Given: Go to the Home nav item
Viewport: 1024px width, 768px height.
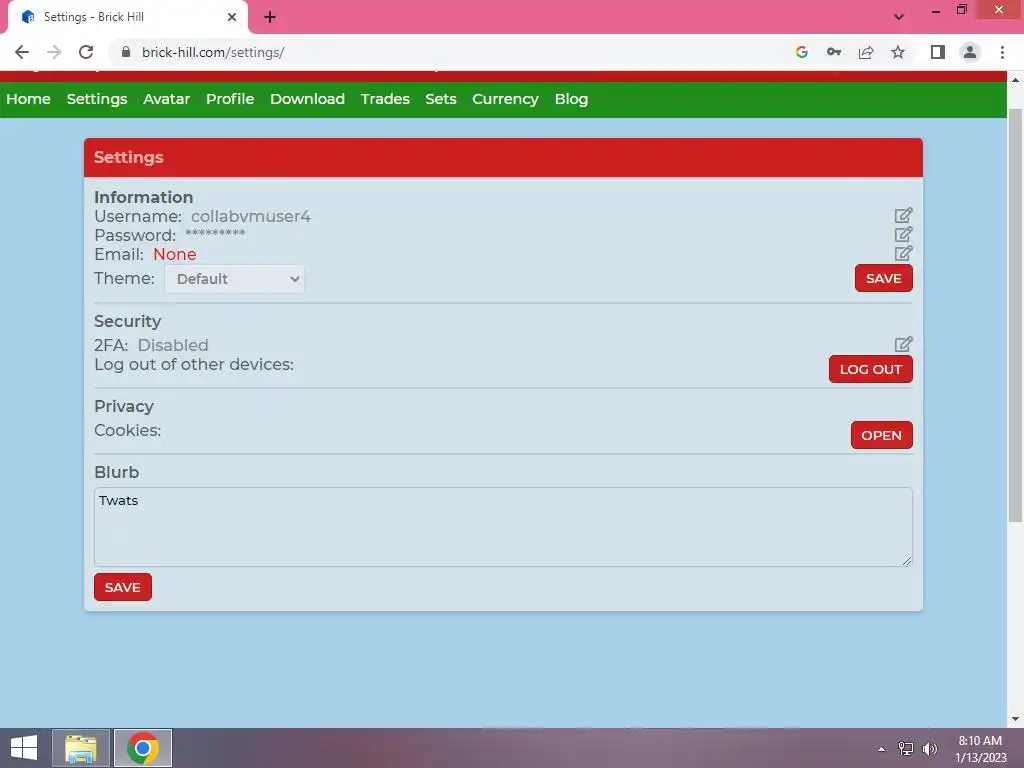Looking at the screenshot, I should pyautogui.click(x=29, y=99).
